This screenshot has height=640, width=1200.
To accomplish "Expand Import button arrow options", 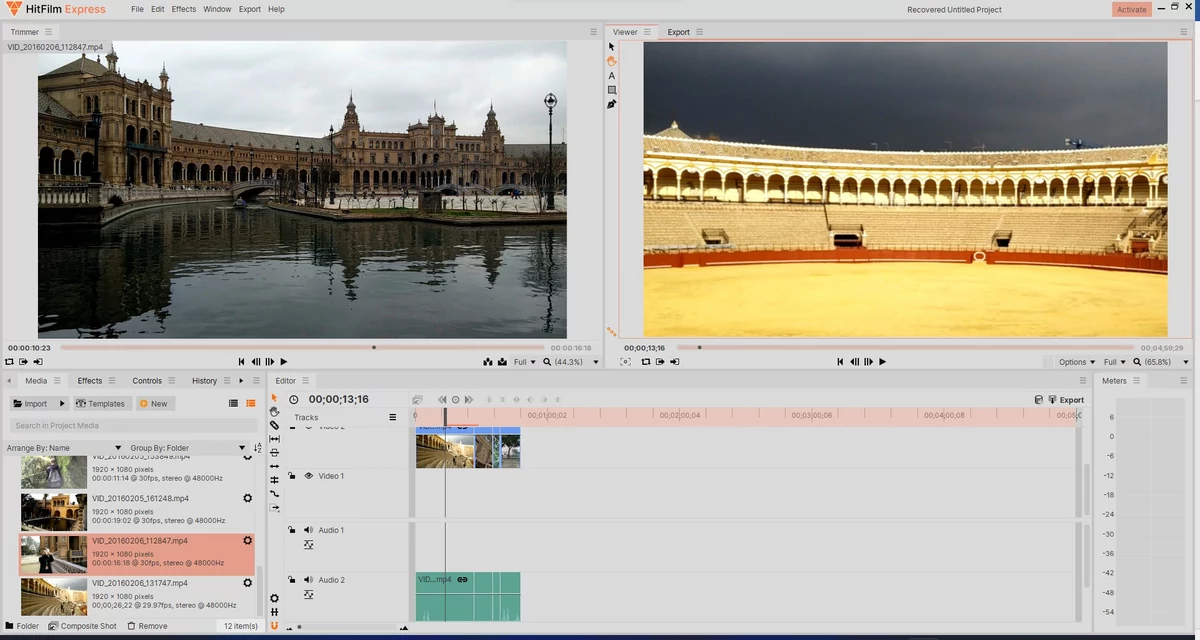I will click(x=61, y=404).
